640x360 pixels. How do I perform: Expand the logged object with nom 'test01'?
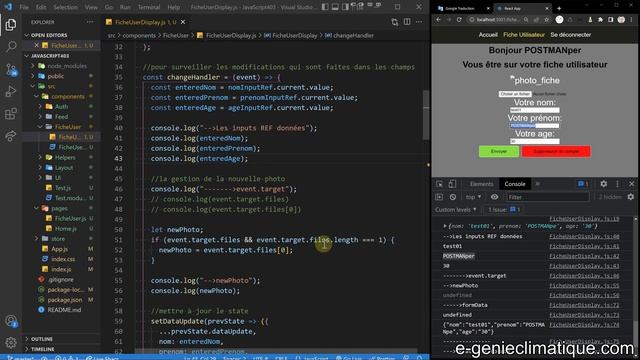[x=445, y=226]
